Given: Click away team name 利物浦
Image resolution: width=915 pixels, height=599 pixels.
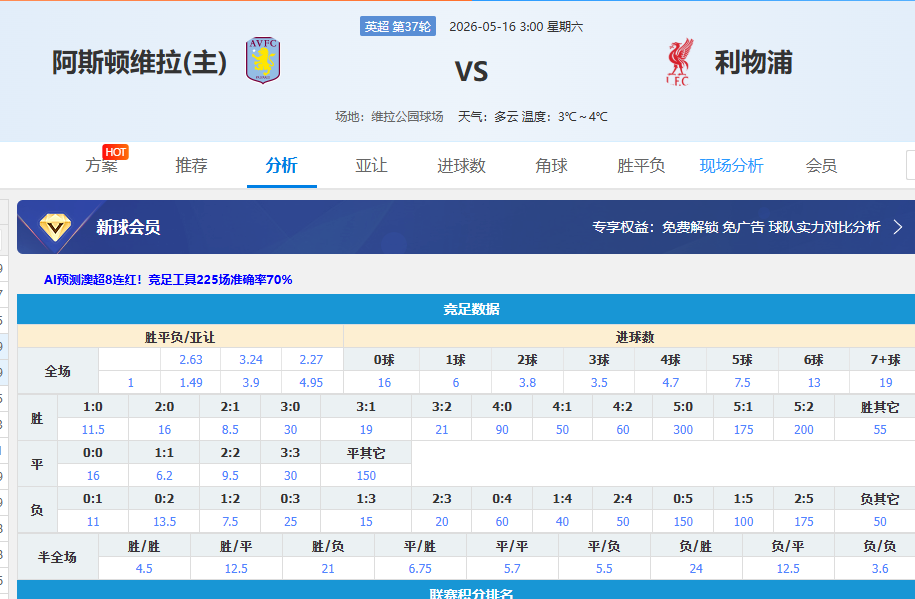Looking at the screenshot, I should [753, 62].
